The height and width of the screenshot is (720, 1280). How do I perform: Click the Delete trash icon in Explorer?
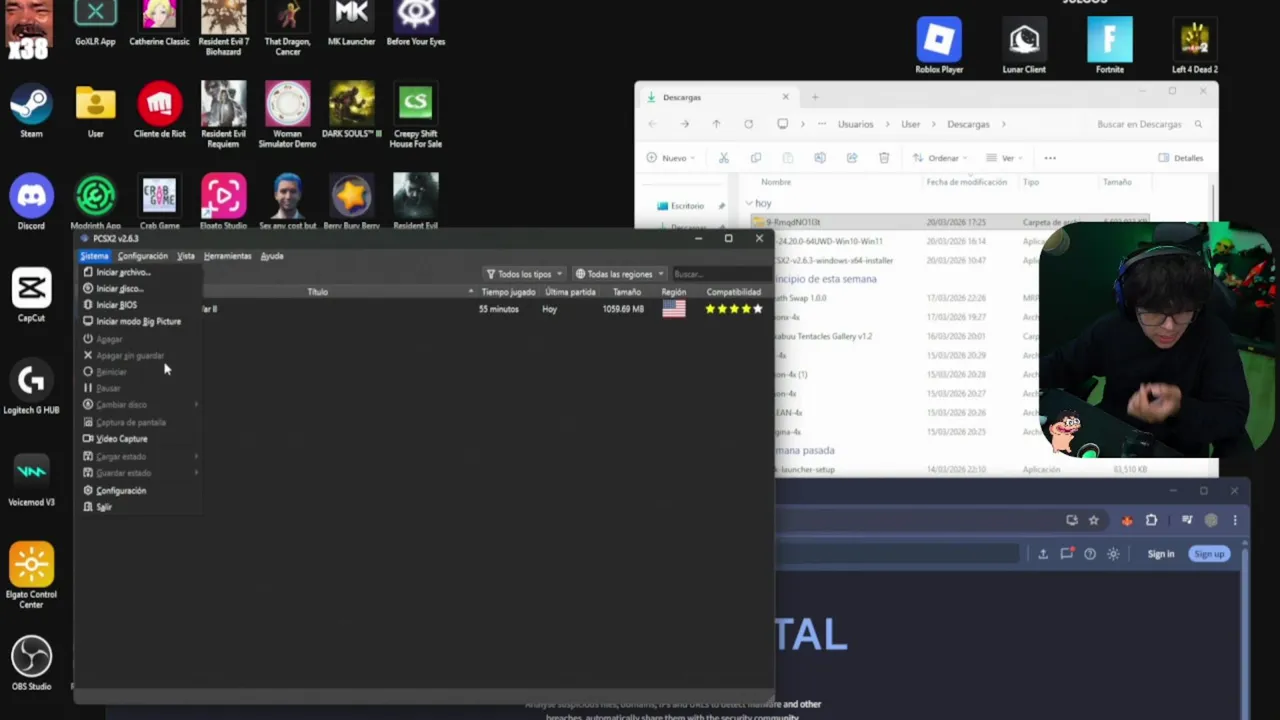tap(884, 158)
